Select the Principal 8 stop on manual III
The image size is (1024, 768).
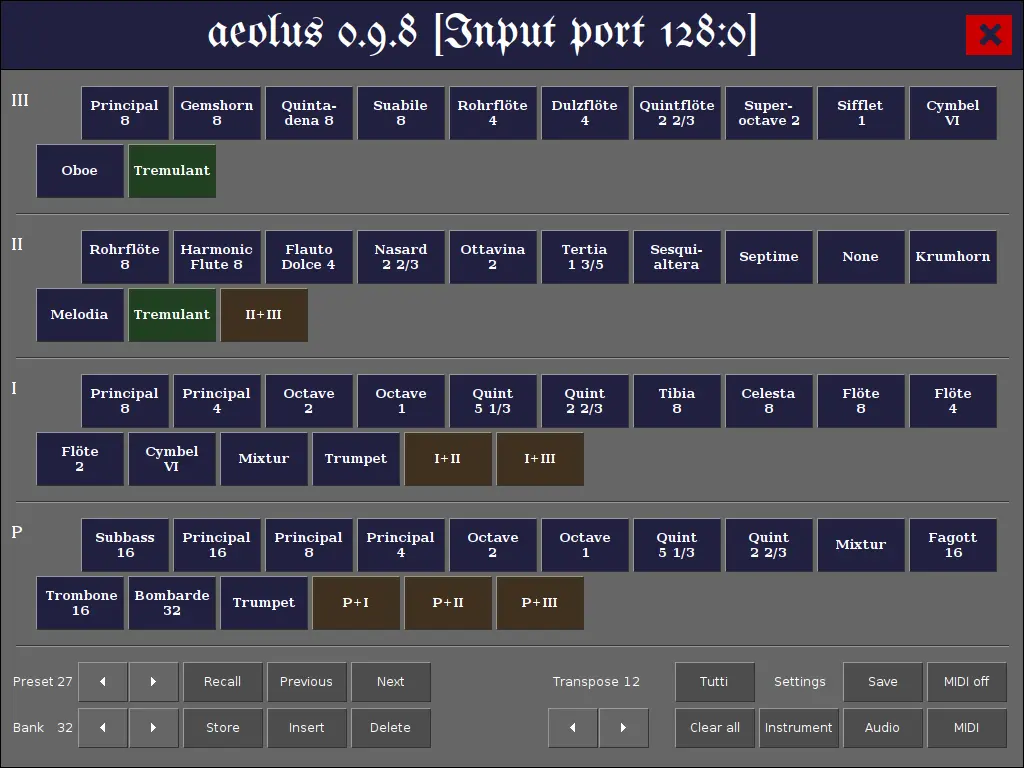[124, 113]
